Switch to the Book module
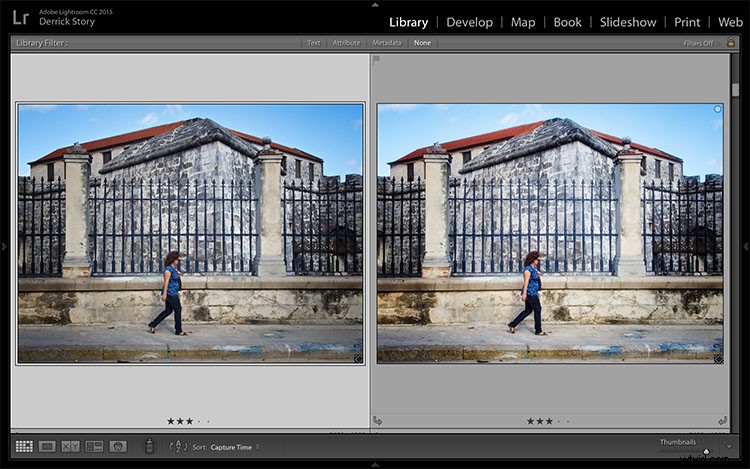The width and height of the screenshot is (750, 469). [567, 22]
